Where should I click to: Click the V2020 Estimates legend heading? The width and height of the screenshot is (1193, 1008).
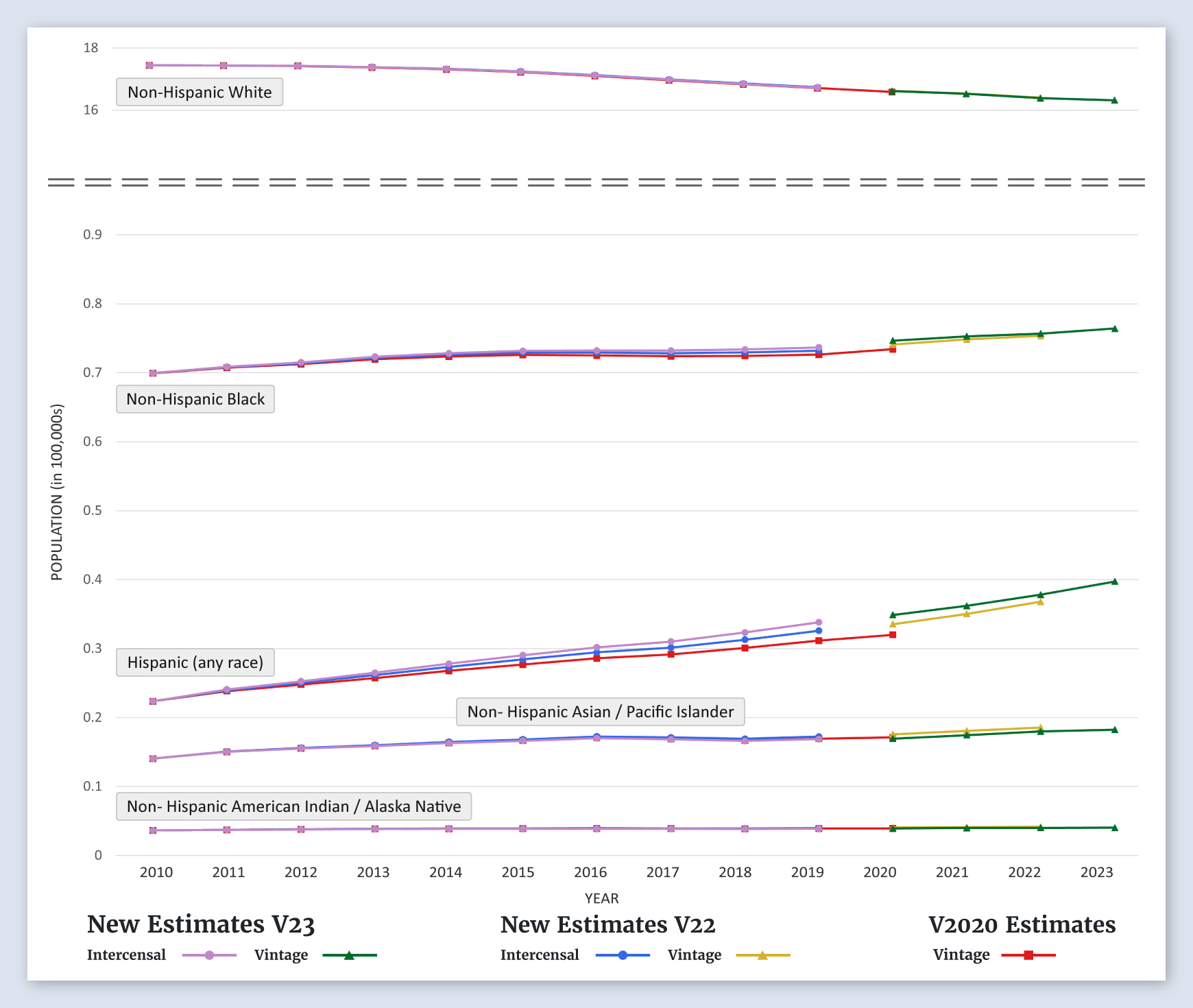click(1022, 924)
